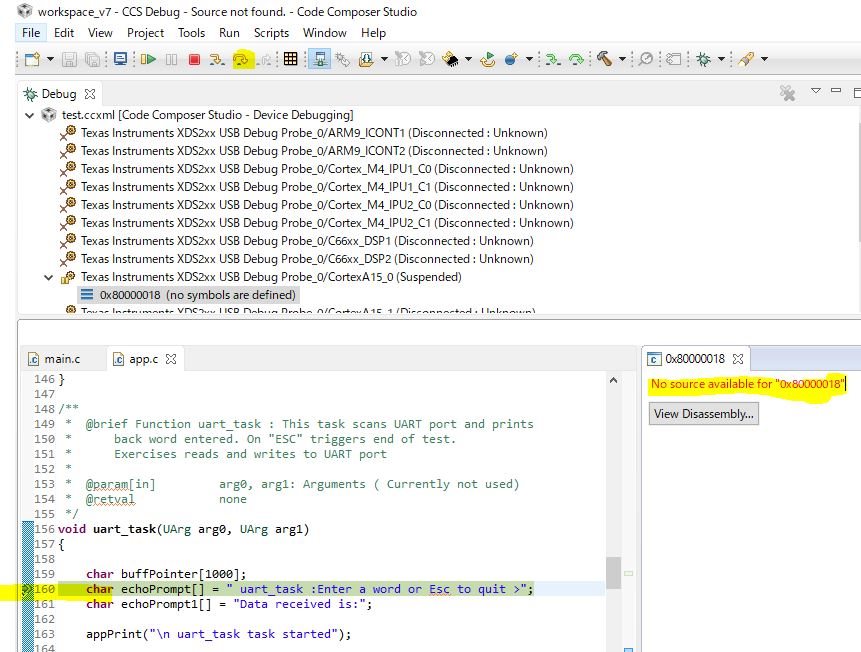Click the New file toolbar icon

coord(32,59)
